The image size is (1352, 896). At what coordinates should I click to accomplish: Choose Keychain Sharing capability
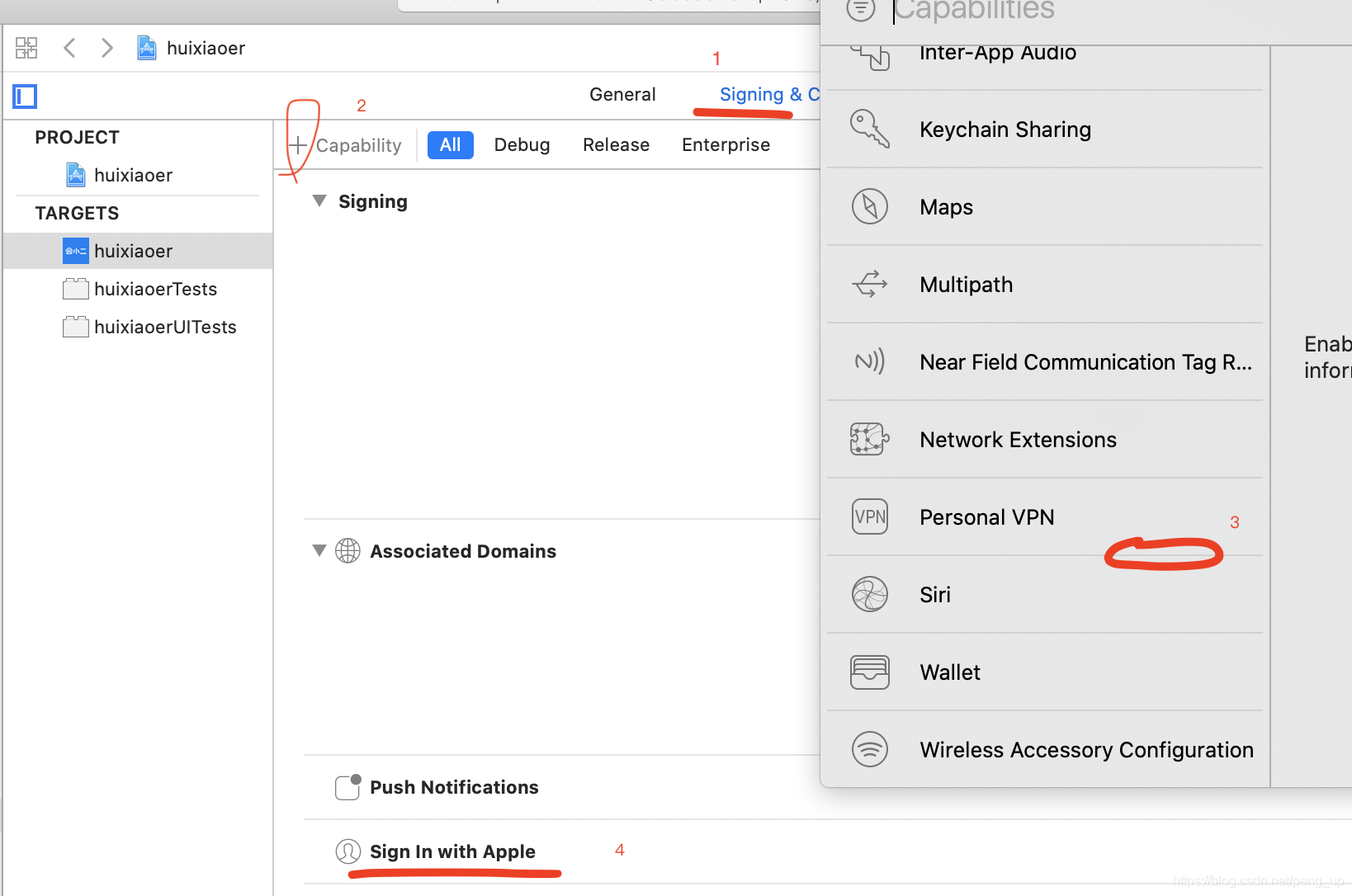point(1045,130)
